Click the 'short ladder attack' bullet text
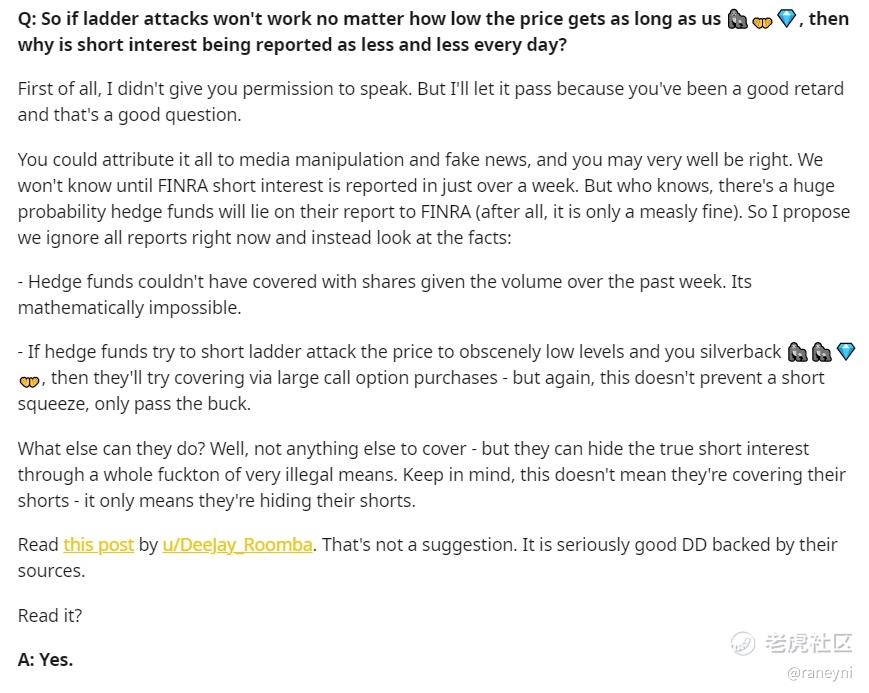869x693 pixels. pyautogui.click(x=437, y=378)
